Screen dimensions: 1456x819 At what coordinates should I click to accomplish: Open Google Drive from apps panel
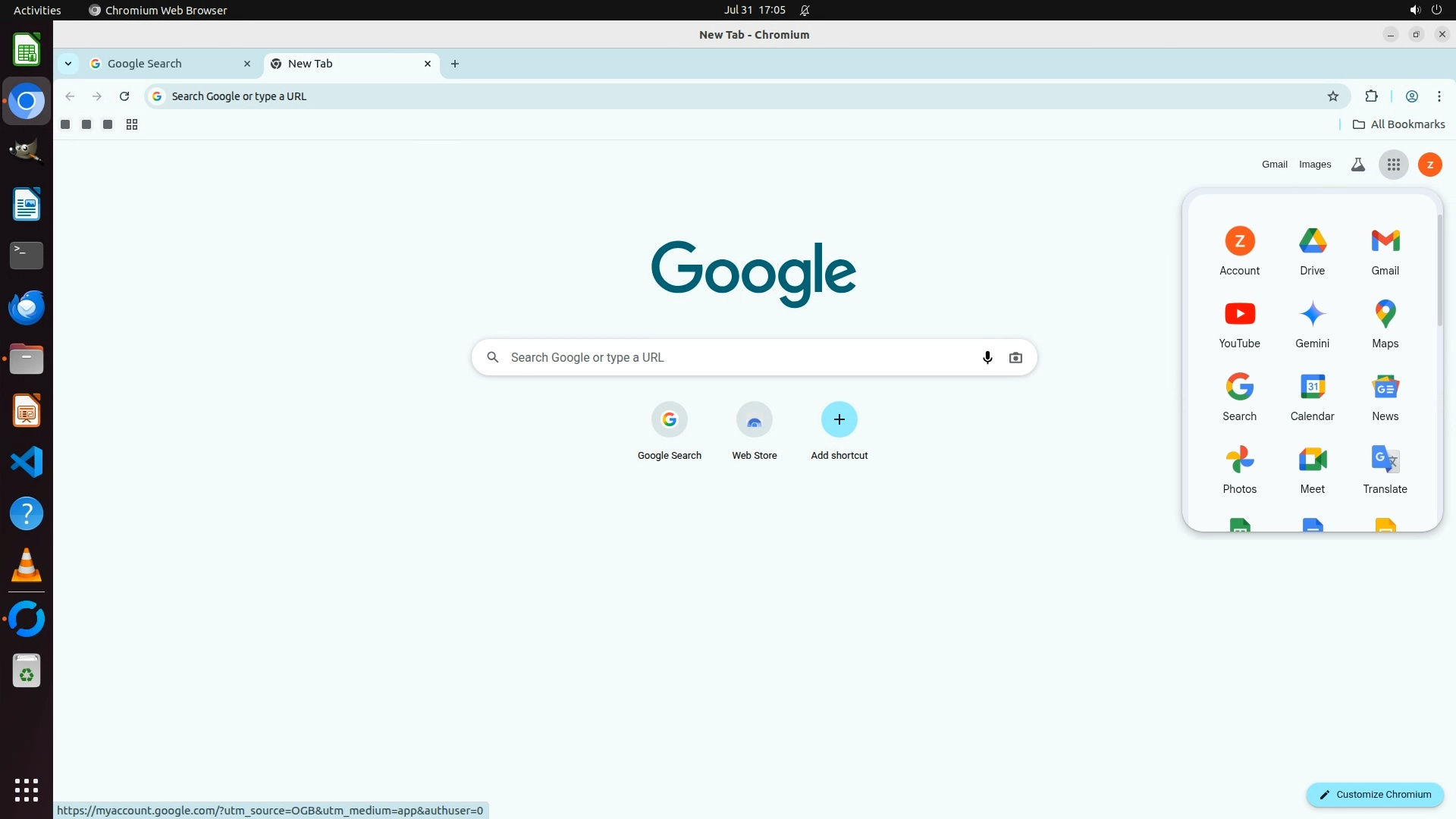(x=1312, y=250)
